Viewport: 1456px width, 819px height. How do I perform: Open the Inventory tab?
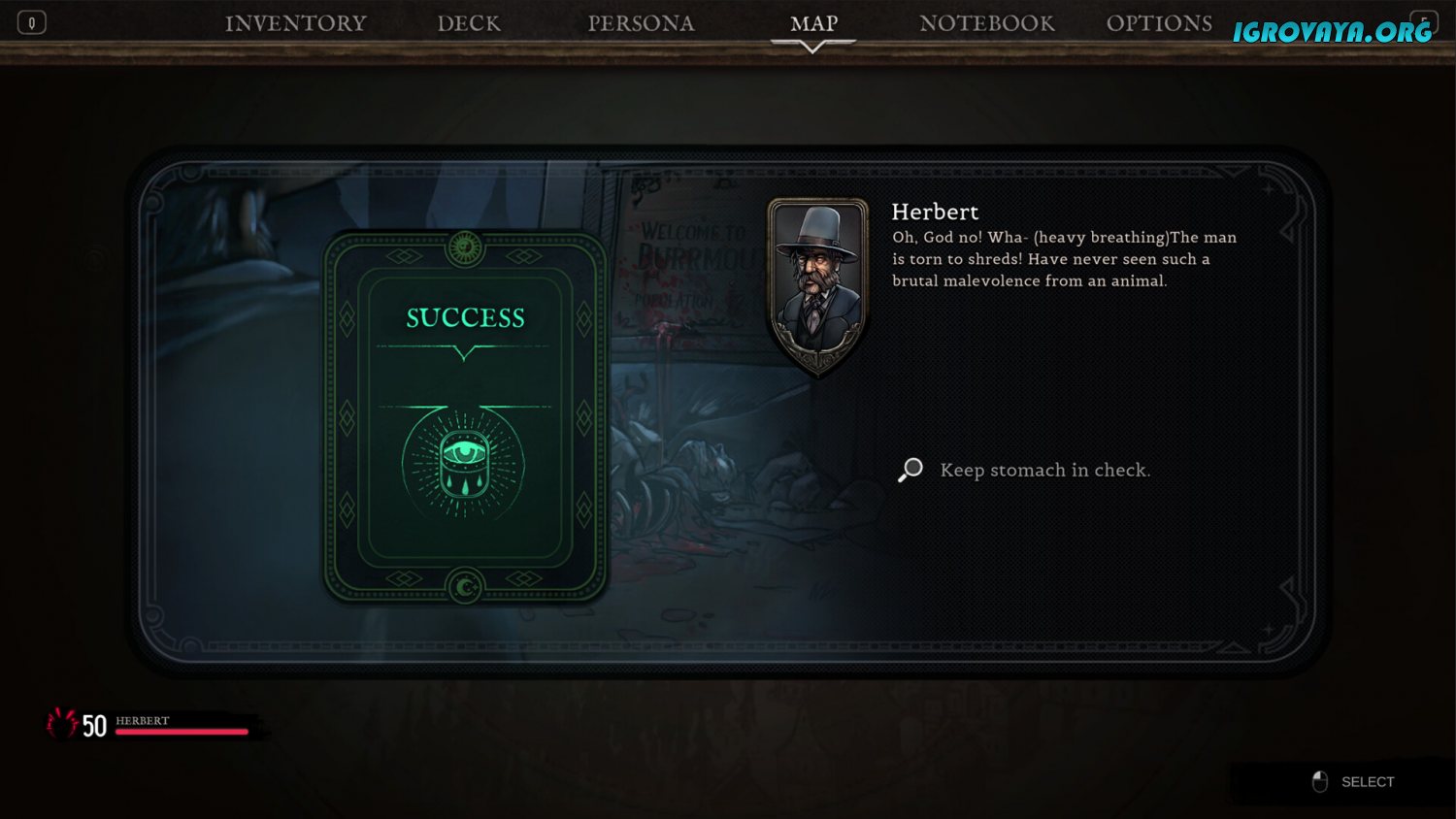pyautogui.click(x=296, y=23)
